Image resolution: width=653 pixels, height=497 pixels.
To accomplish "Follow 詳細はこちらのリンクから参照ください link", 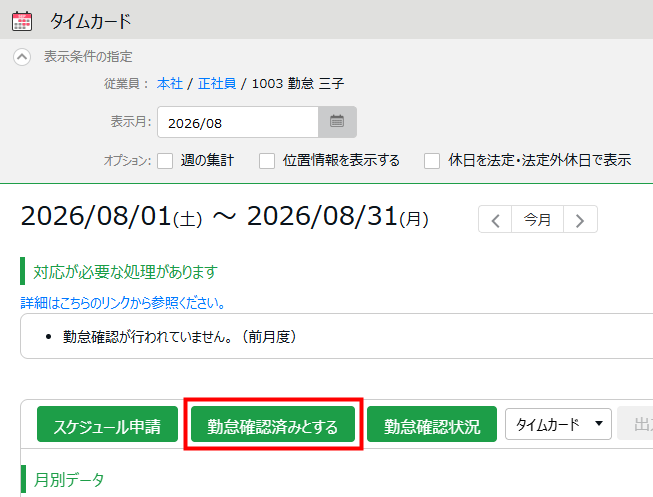I will click(x=123, y=302).
